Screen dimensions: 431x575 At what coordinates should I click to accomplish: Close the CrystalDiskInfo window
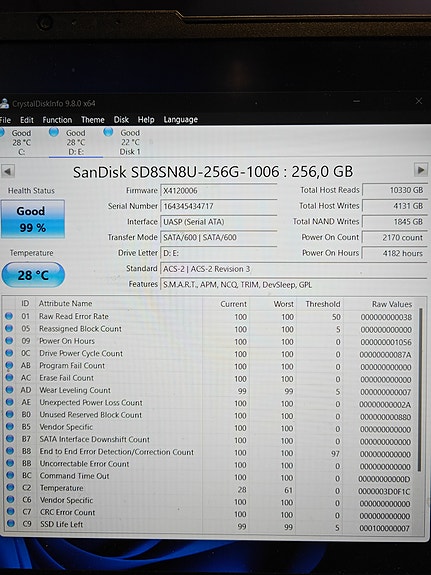tap(419, 101)
